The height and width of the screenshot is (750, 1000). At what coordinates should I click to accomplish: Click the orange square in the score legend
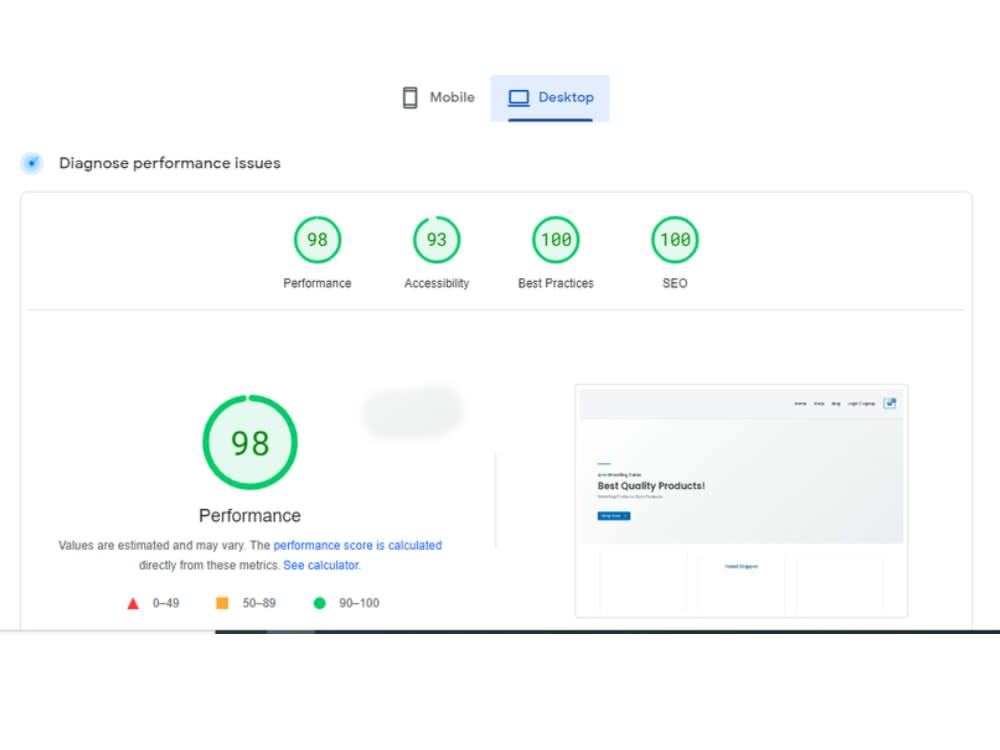224,603
